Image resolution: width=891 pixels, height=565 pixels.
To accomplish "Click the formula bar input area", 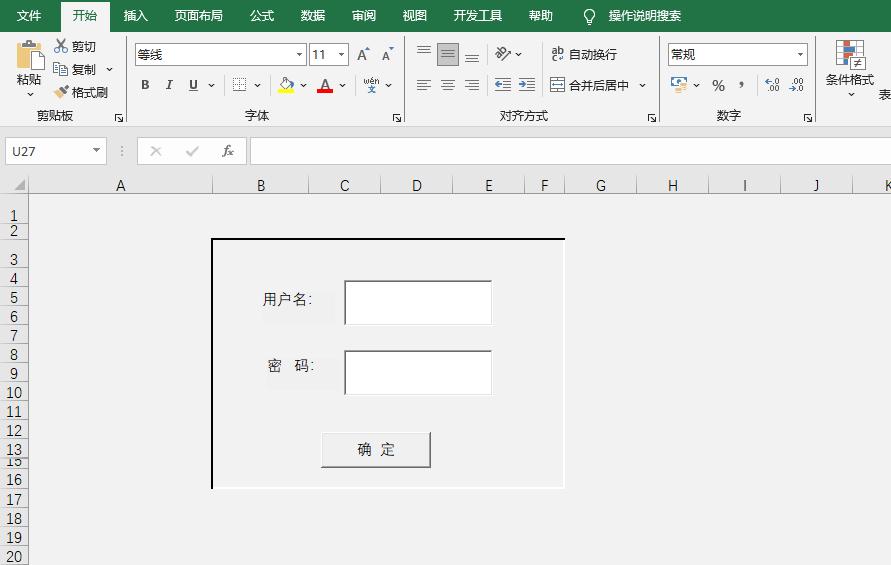I will click(571, 151).
